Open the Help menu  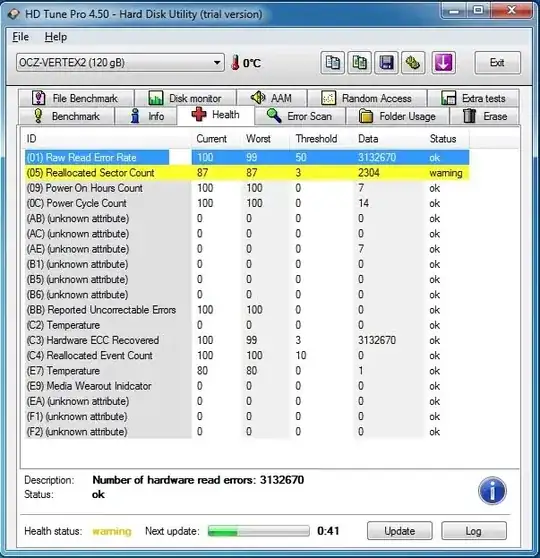tap(56, 37)
